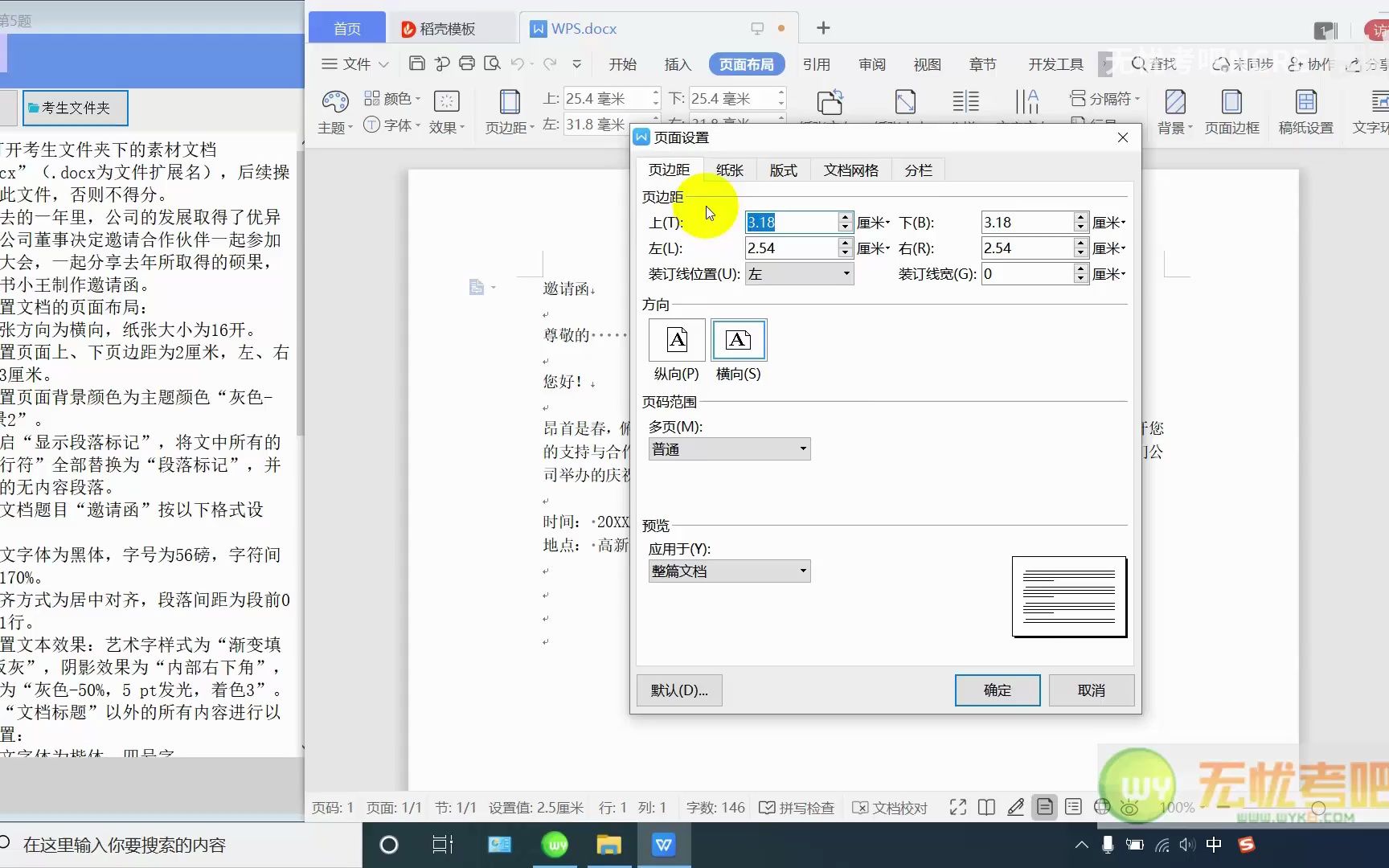Image resolution: width=1389 pixels, height=868 pixels.
Task: Open File Explorer from the taskbar
Action: (x=608, y=845)
